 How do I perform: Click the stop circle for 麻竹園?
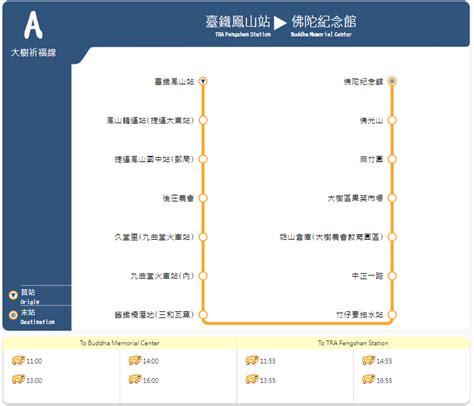392,159
